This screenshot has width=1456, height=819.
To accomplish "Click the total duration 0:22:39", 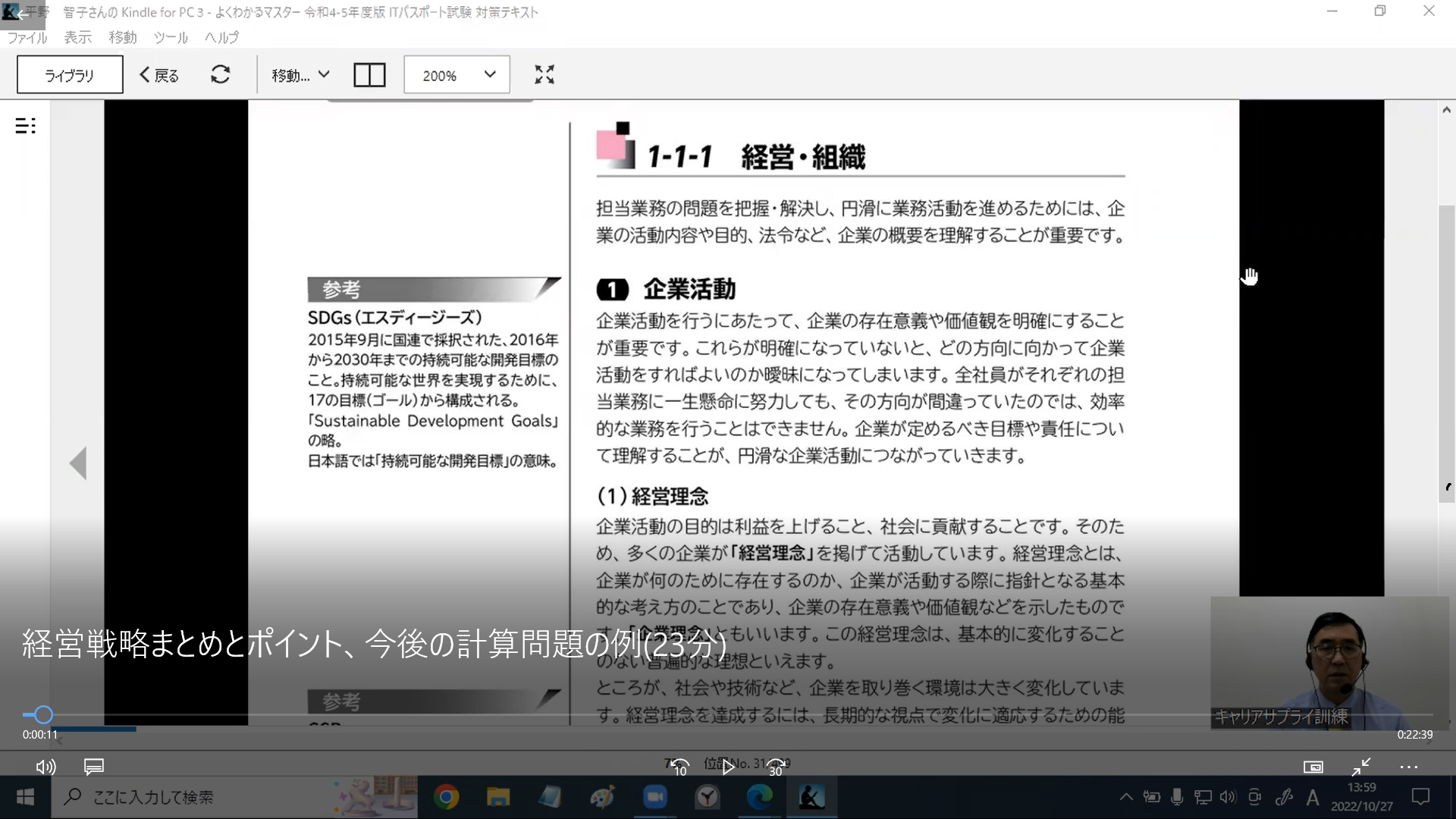I will coord(1415,735).
